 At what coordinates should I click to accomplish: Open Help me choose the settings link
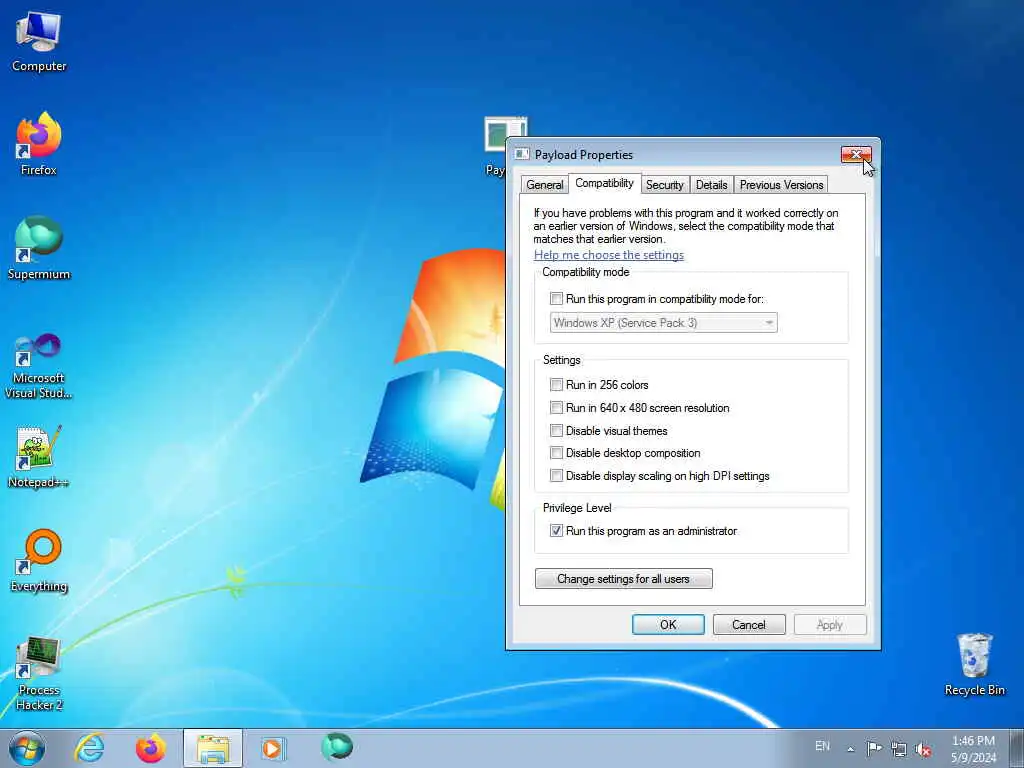(609, 255)
